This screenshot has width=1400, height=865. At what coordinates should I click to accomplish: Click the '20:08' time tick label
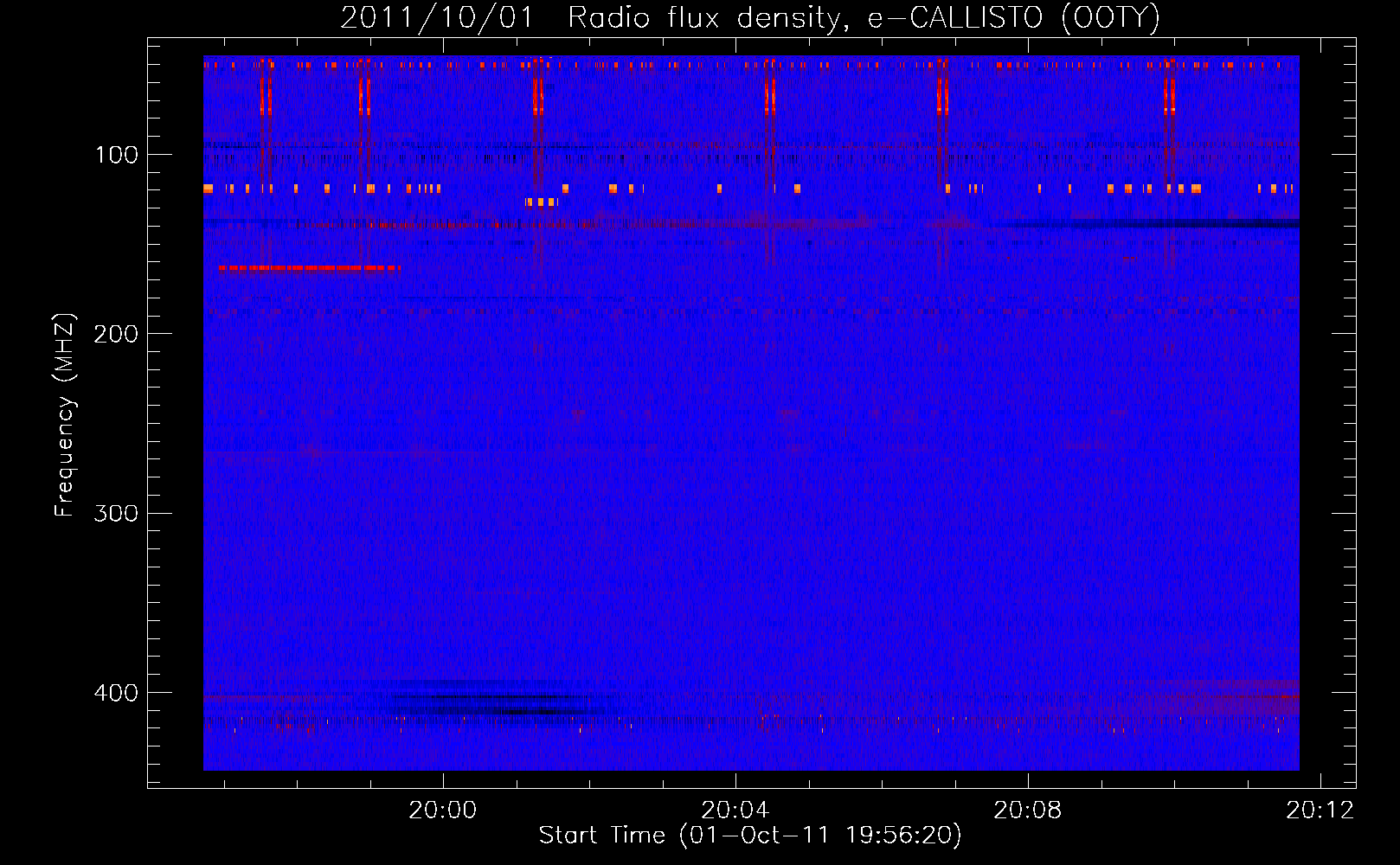(x=1028, y=811)
